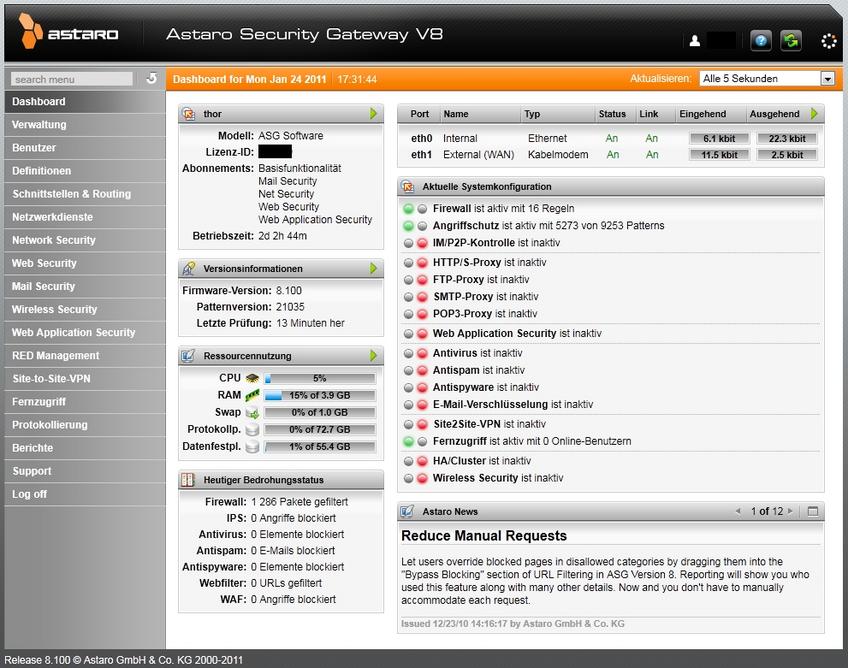Viewport: 848px width, 668px height.
Task: Go to next Astaro News item
Action: pyautogui.click(x=790, y=511)
